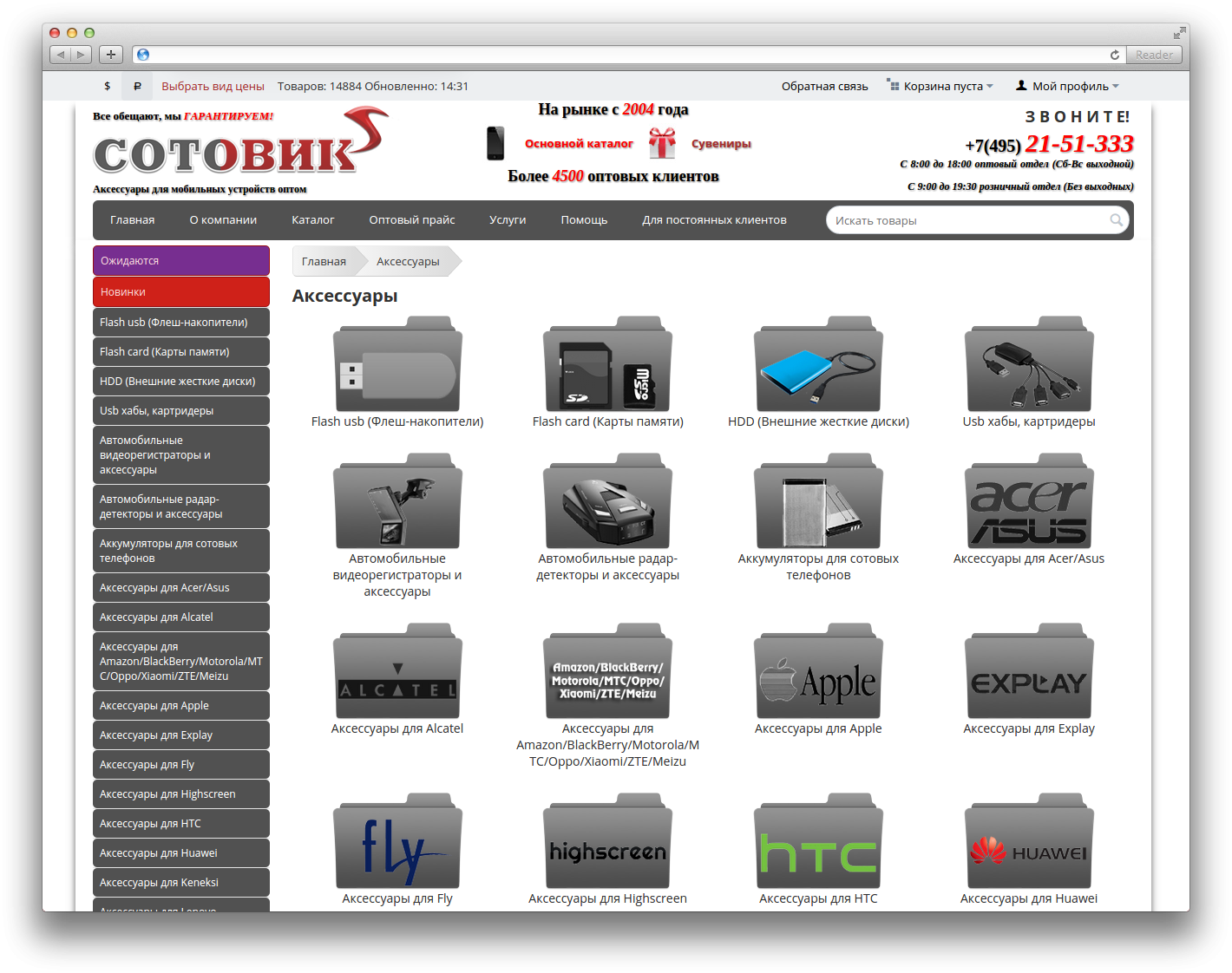The width and height of the screenshot is (1232, 973).
Task: Click Главная in the breadcrumb
Action: coord(324,261)
